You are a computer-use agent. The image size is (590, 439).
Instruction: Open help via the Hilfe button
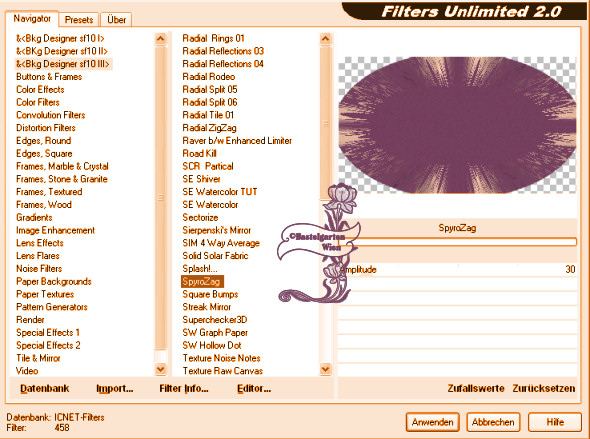[x=555, y=422]
